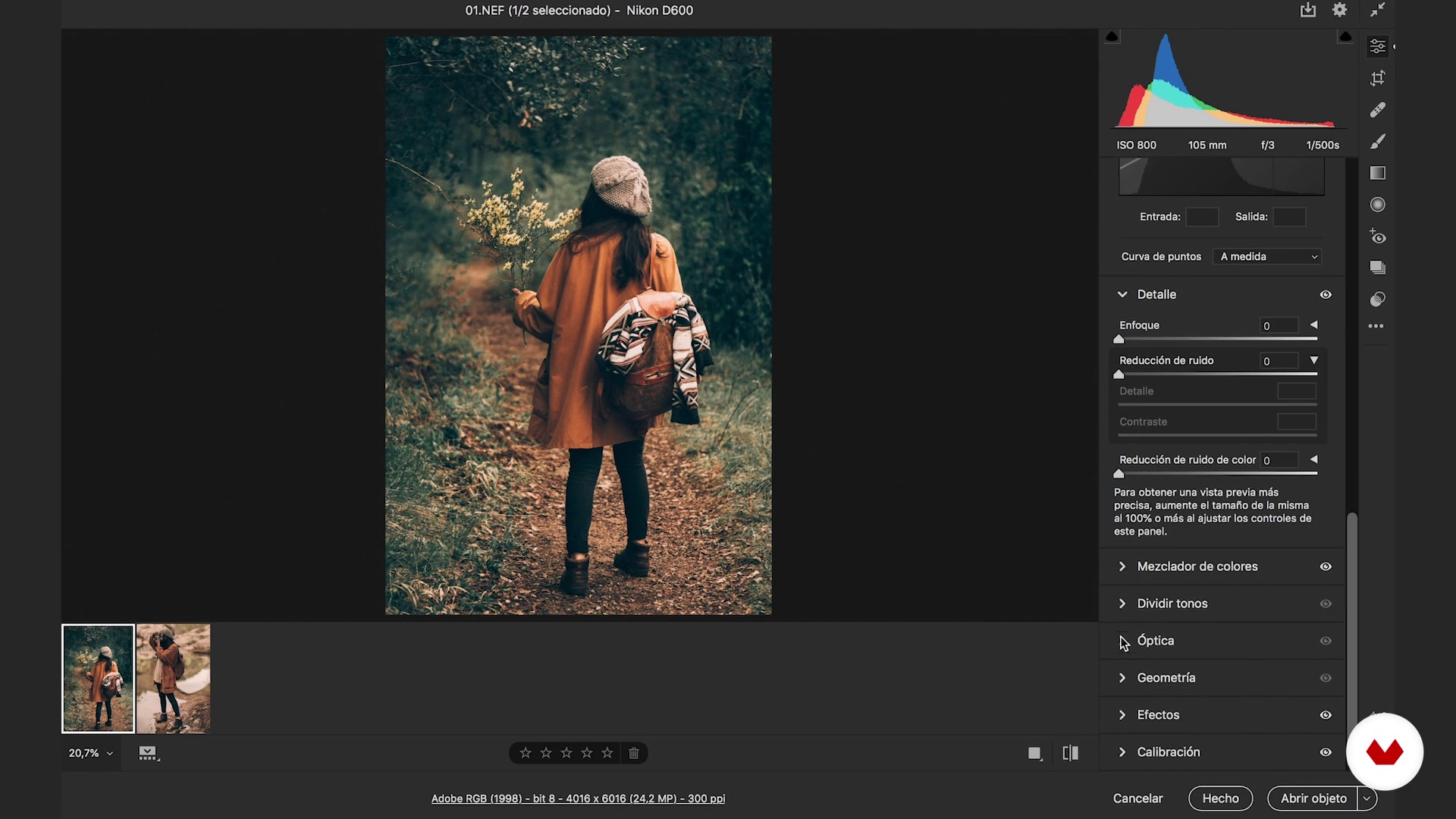Toggle visibility of the Óptica panel

[x=1326, y=641]
